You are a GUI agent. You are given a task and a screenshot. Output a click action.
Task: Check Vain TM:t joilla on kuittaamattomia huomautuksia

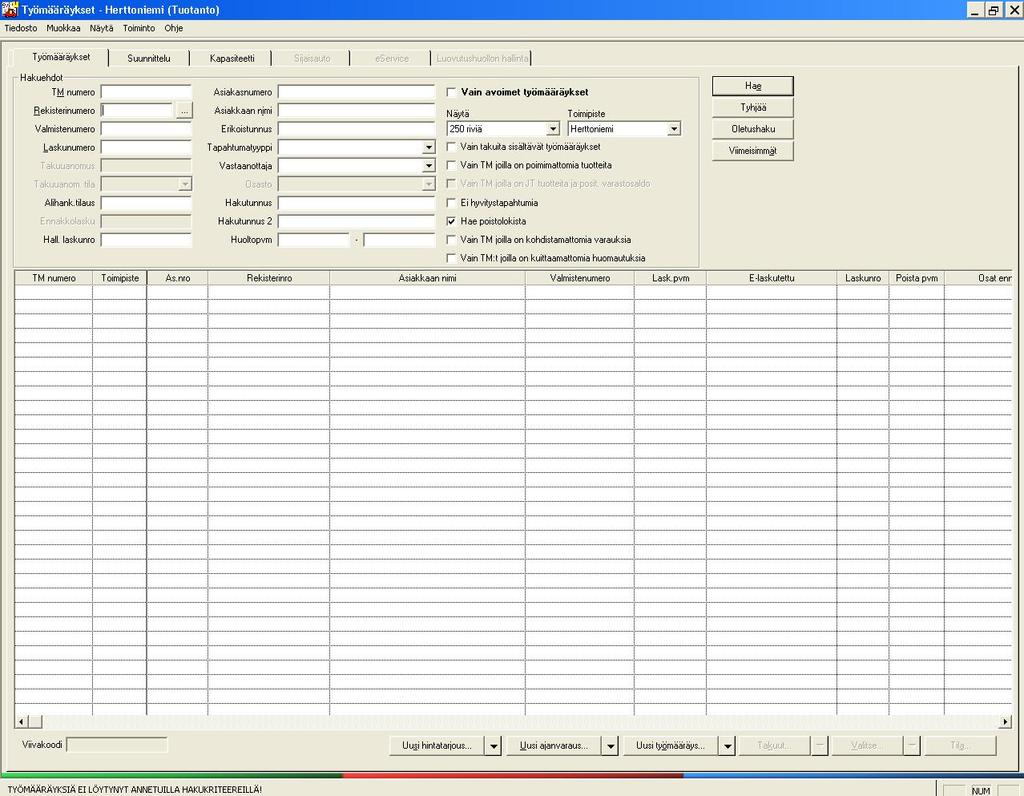click(451, 258)
